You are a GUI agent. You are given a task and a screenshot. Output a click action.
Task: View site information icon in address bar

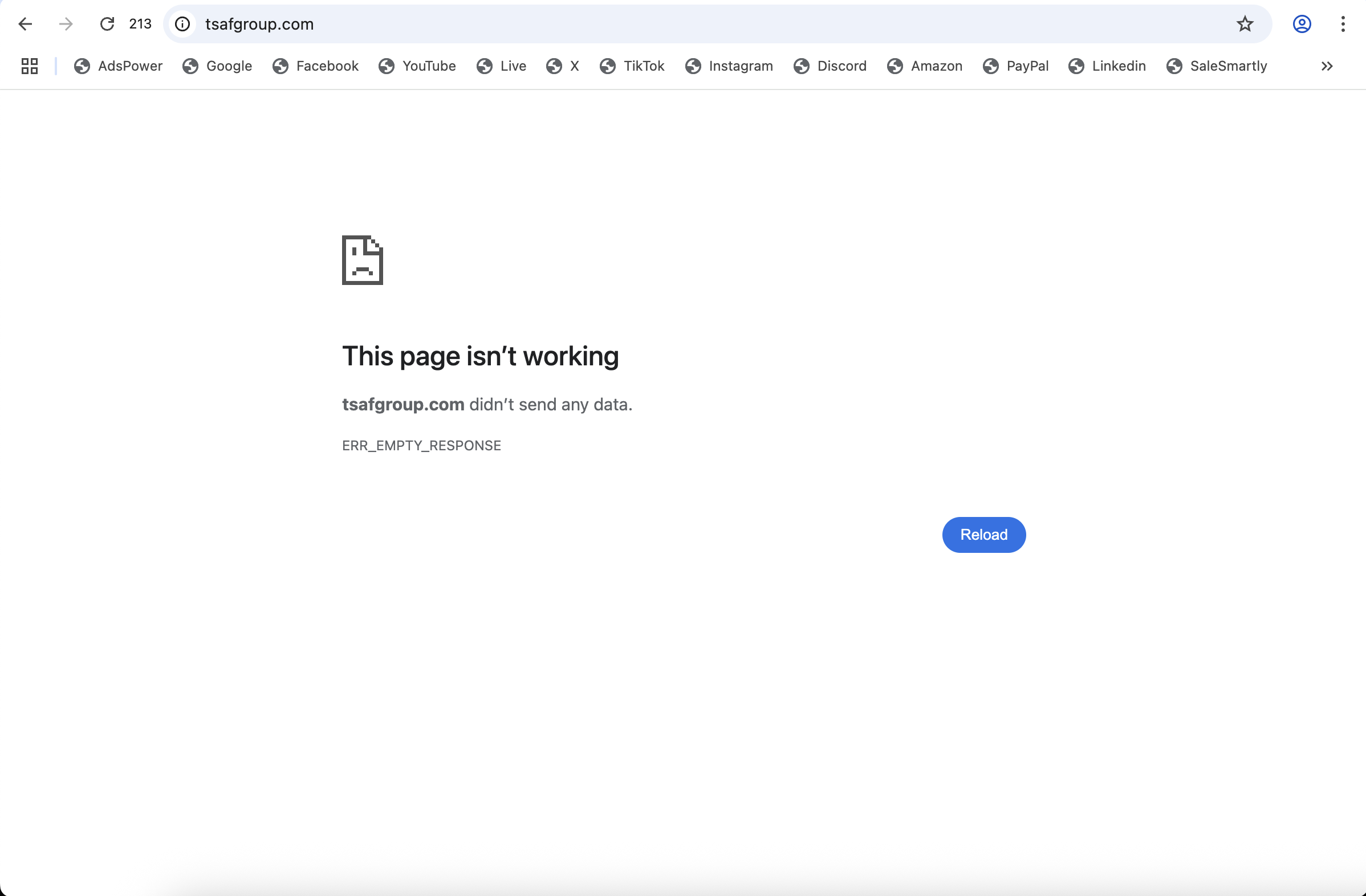pos(182,24)
